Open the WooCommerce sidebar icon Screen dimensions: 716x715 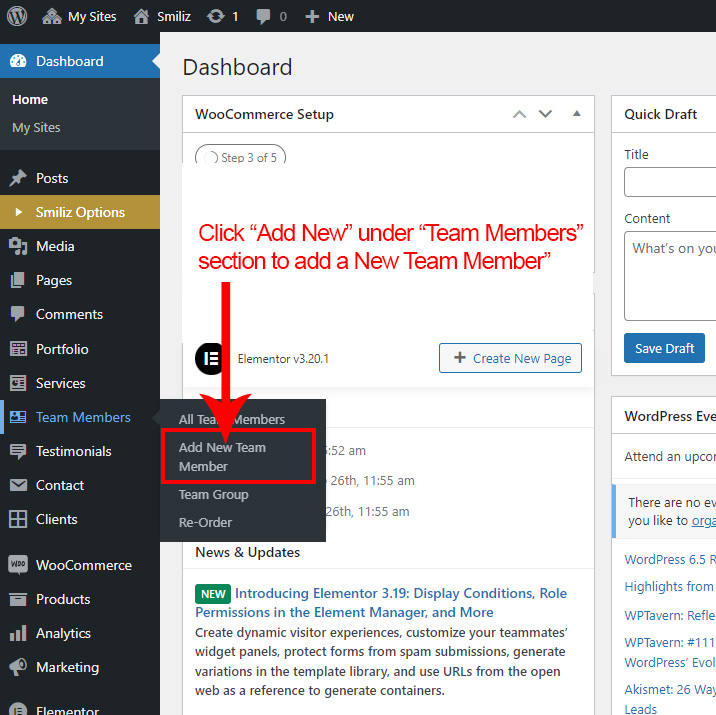18,565
